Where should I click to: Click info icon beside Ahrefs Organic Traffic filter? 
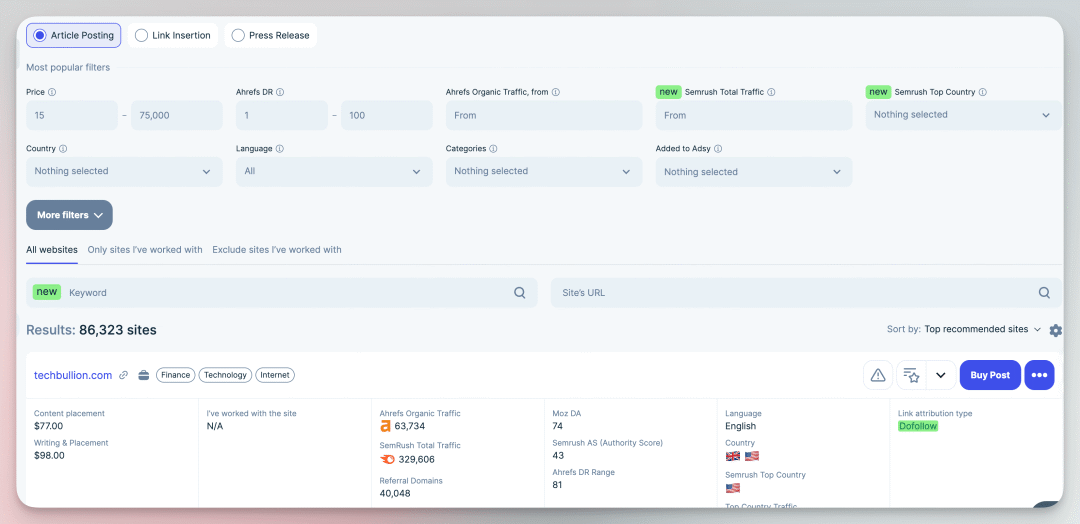(x=556, y=92)
